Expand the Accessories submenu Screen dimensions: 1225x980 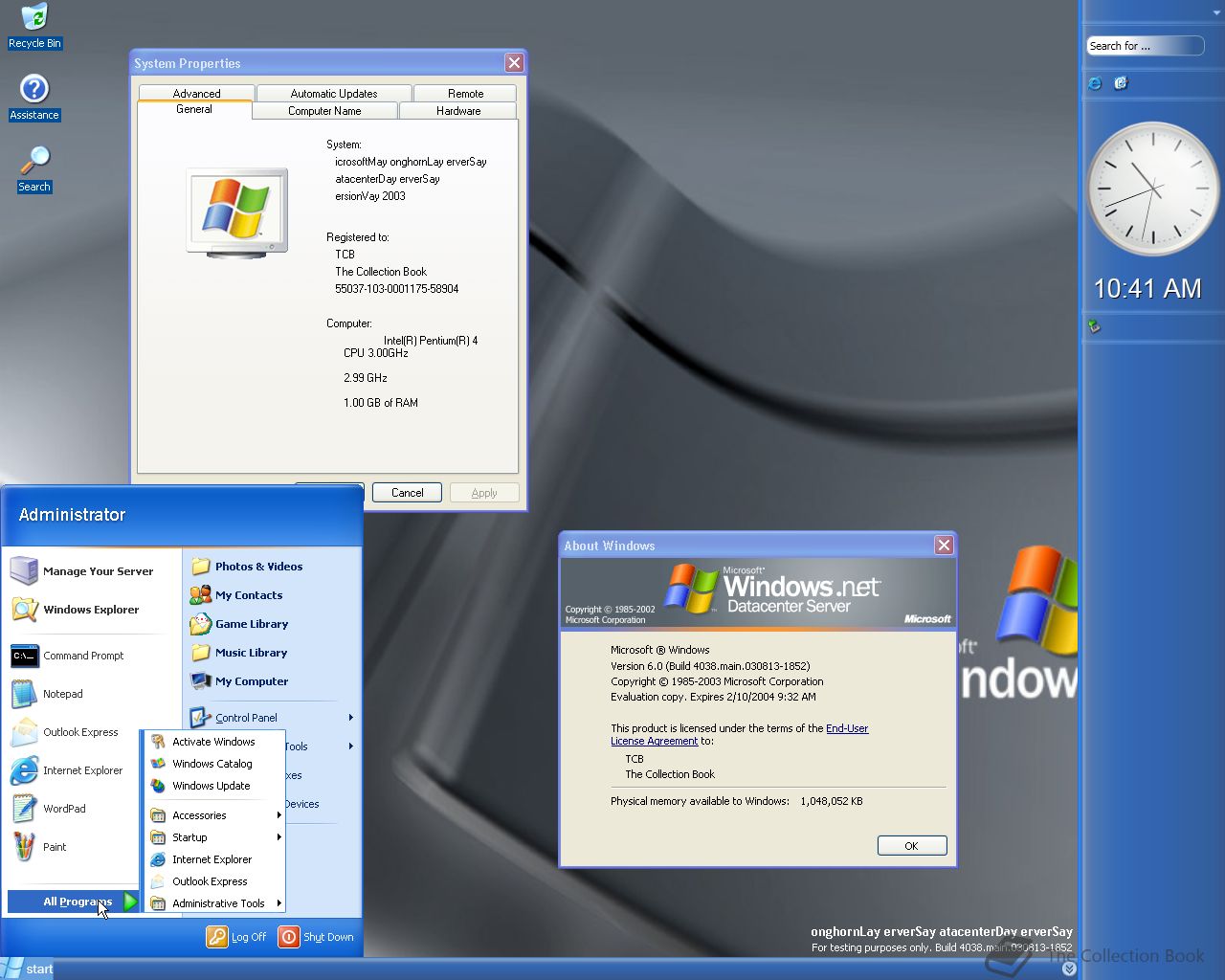[213, 815]
